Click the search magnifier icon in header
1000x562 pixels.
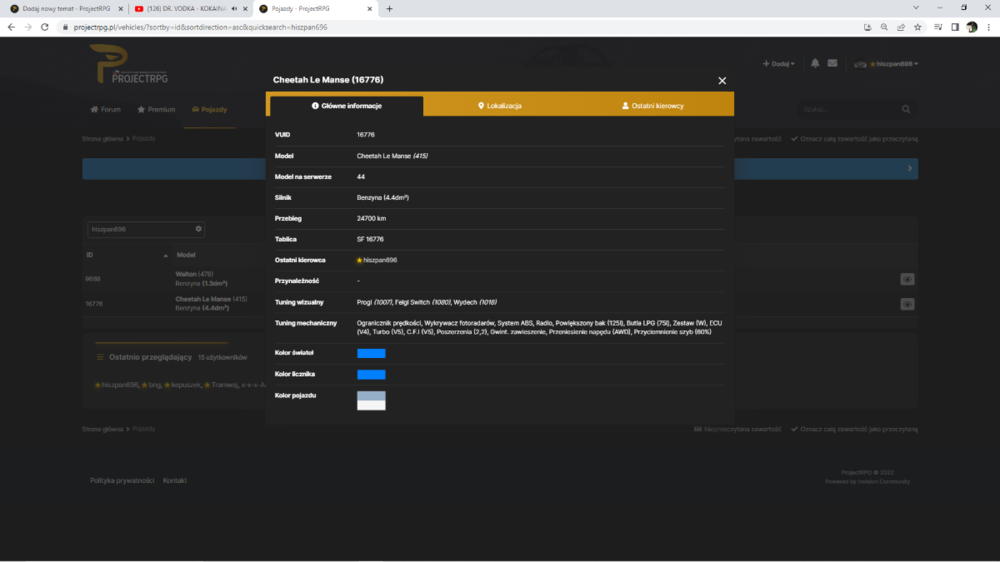point(906,109)
